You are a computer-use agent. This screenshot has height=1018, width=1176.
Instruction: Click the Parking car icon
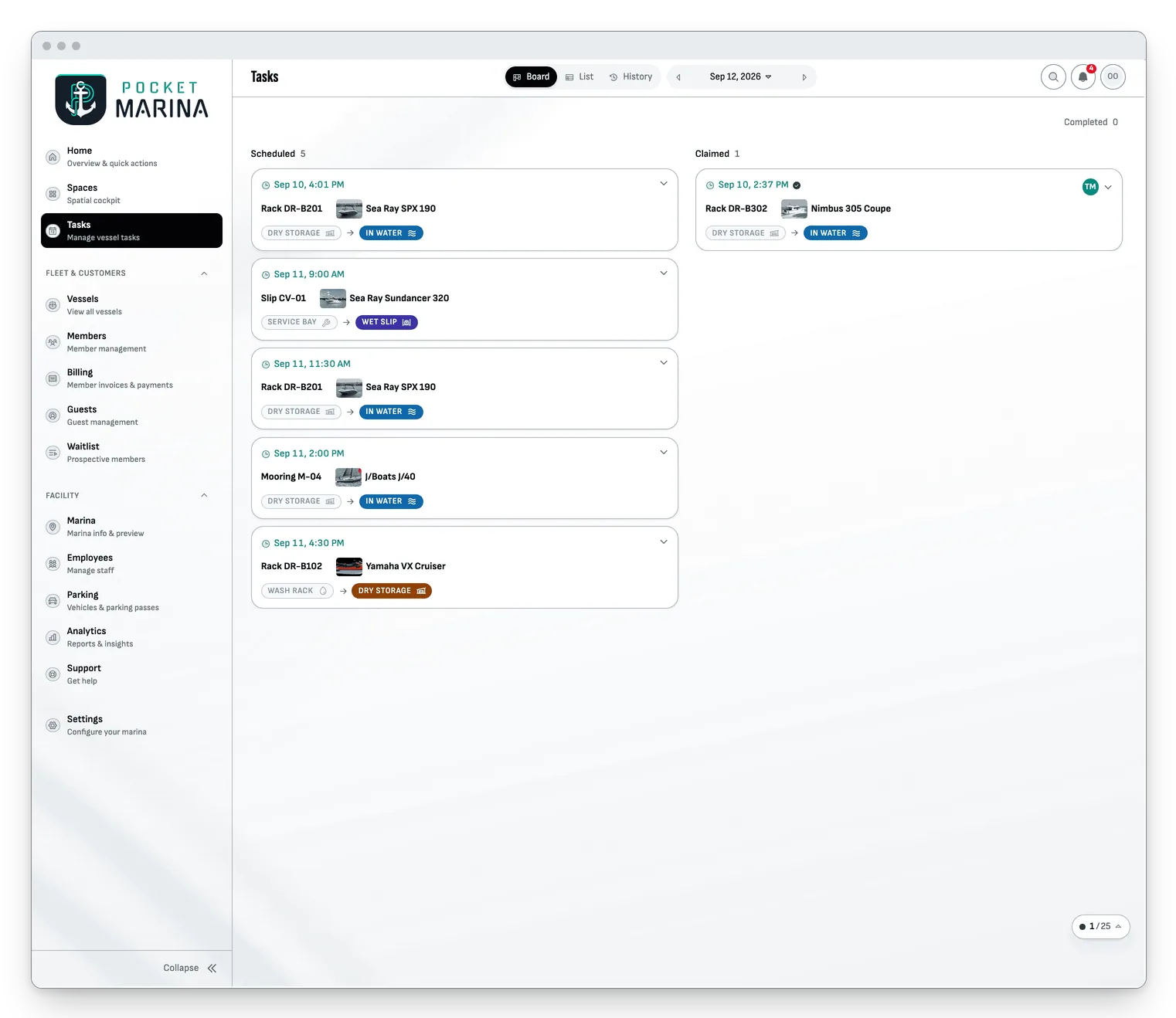click(x=53, y=601)
